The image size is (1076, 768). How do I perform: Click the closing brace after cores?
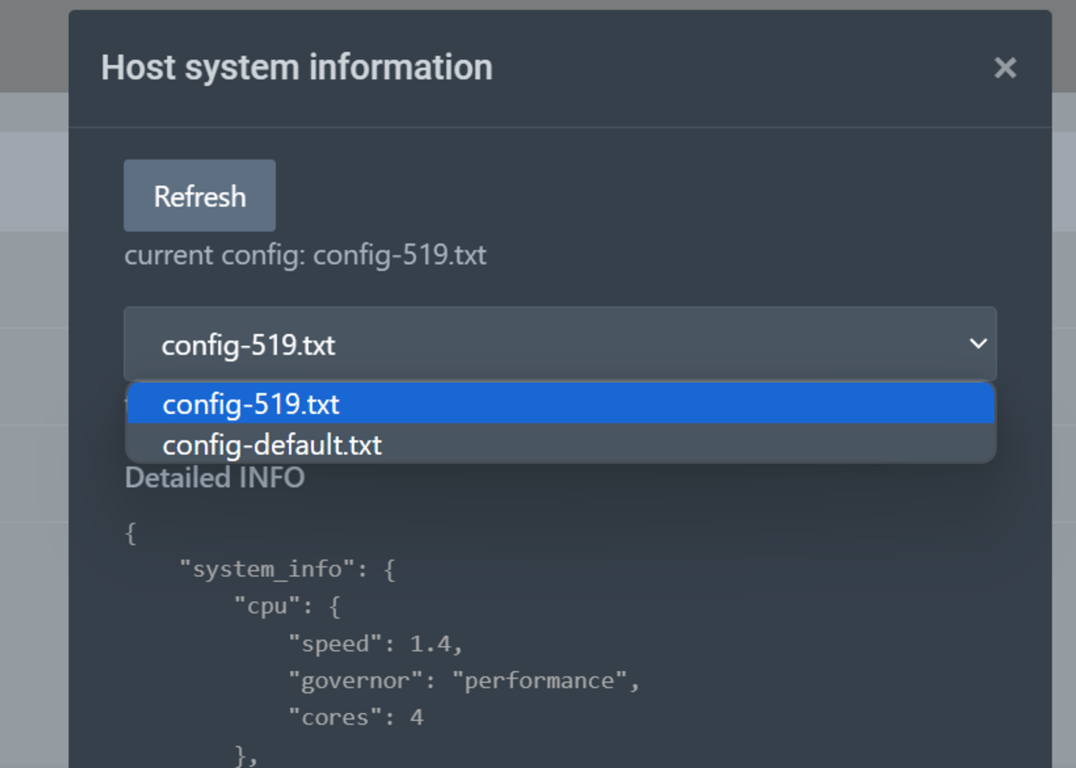pyautogui.click(x=240, y=755)
